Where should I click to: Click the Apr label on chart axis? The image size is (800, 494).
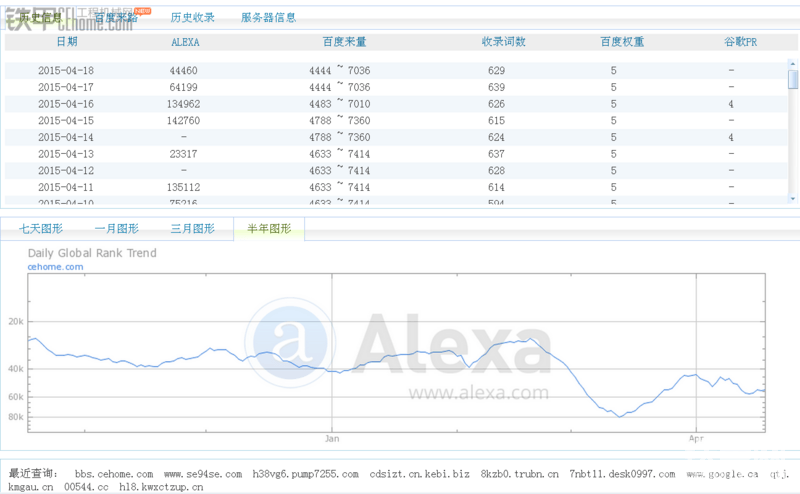[x=696, y=439]
